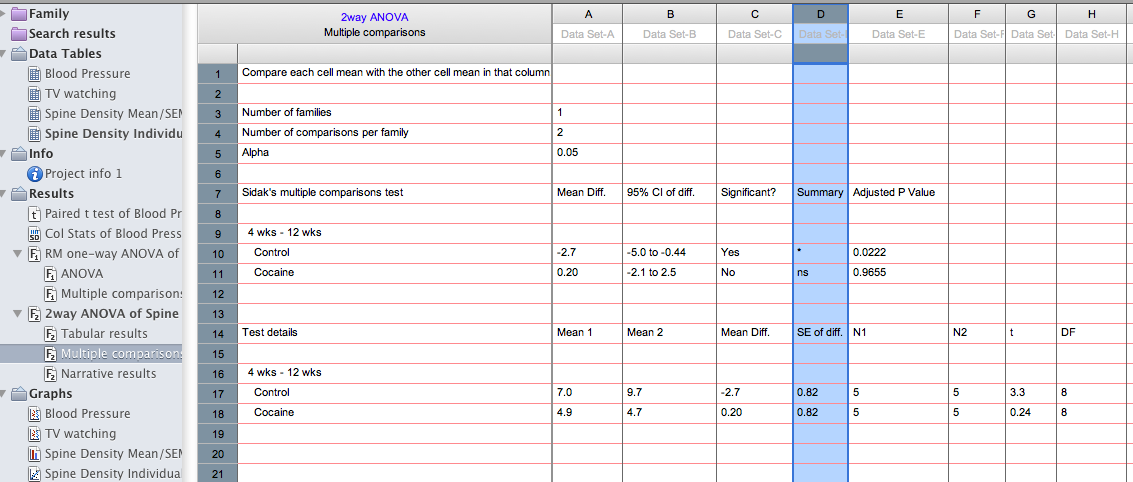This screenshot has height=482, width=1133.
Task: Open the Blood Pressure data table icon
Action: (x=35, y=74)
